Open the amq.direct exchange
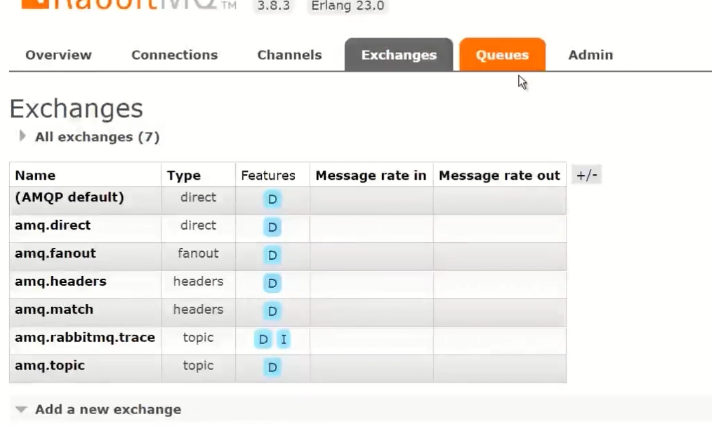Screen dimensions: 712x426 [53, 225]
